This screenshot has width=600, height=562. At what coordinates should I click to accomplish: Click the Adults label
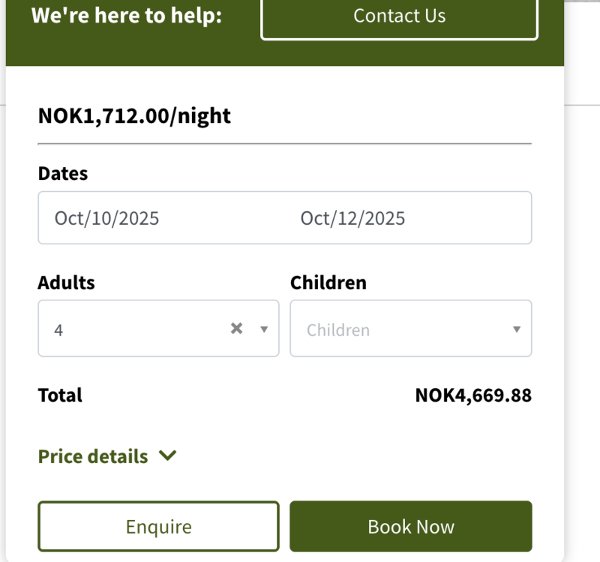click(66, 282)
